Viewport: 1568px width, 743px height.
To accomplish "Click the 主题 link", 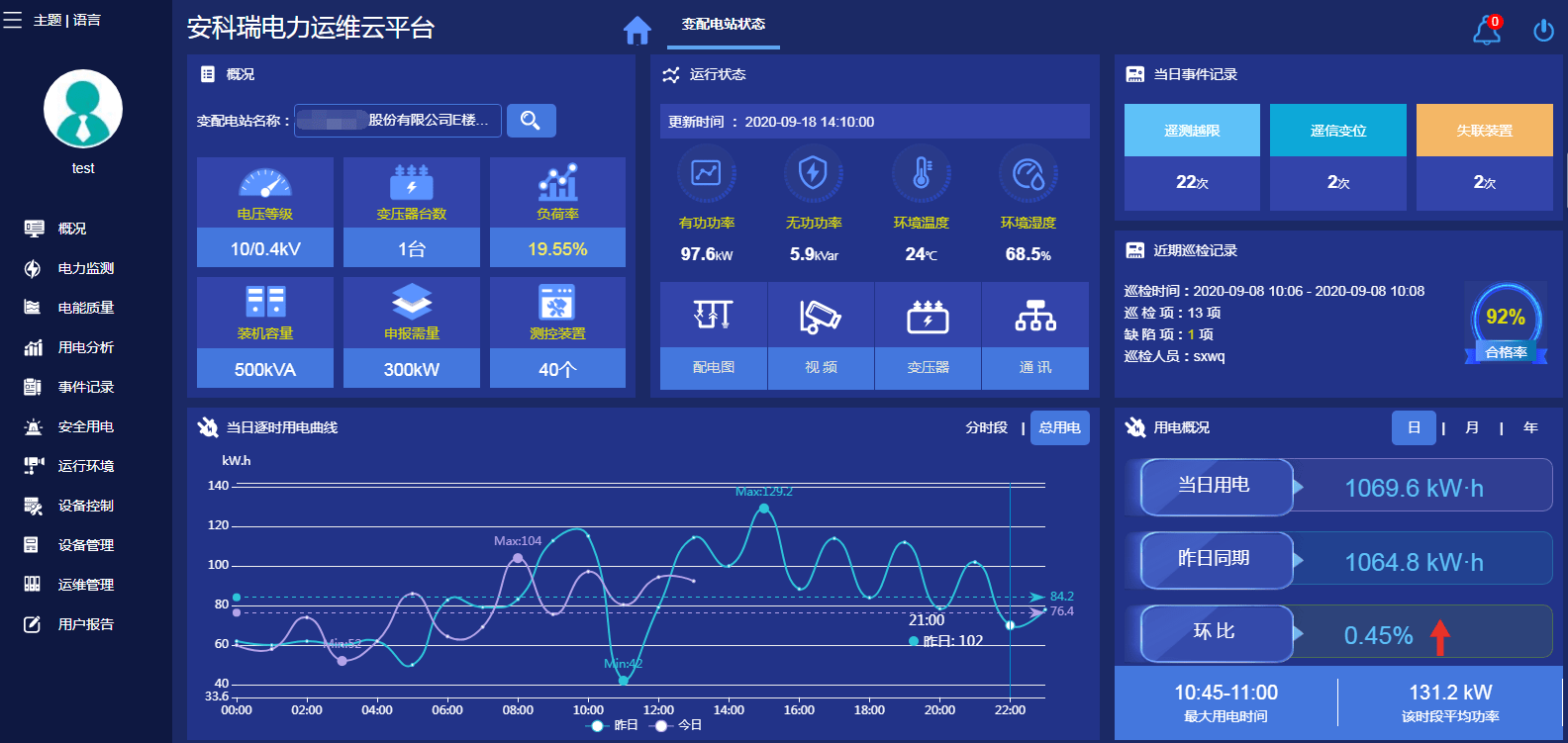I will pyautogui.click(x=47, y=20).
